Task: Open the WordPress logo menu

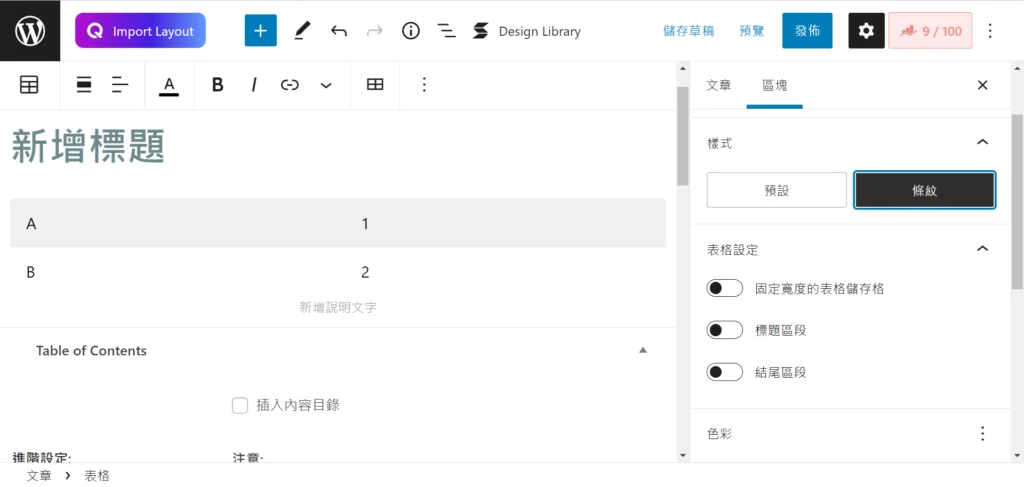Action: (x=30, y=31)
